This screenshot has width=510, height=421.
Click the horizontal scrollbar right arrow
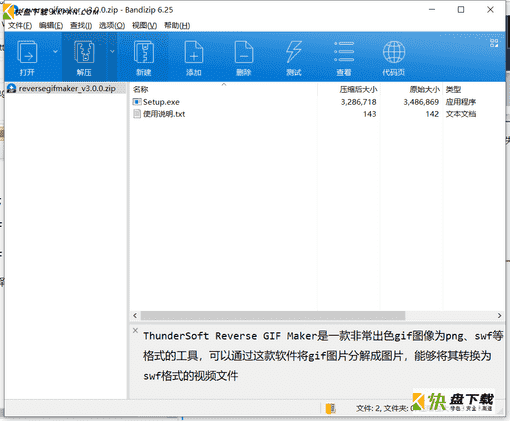[499, 315]
